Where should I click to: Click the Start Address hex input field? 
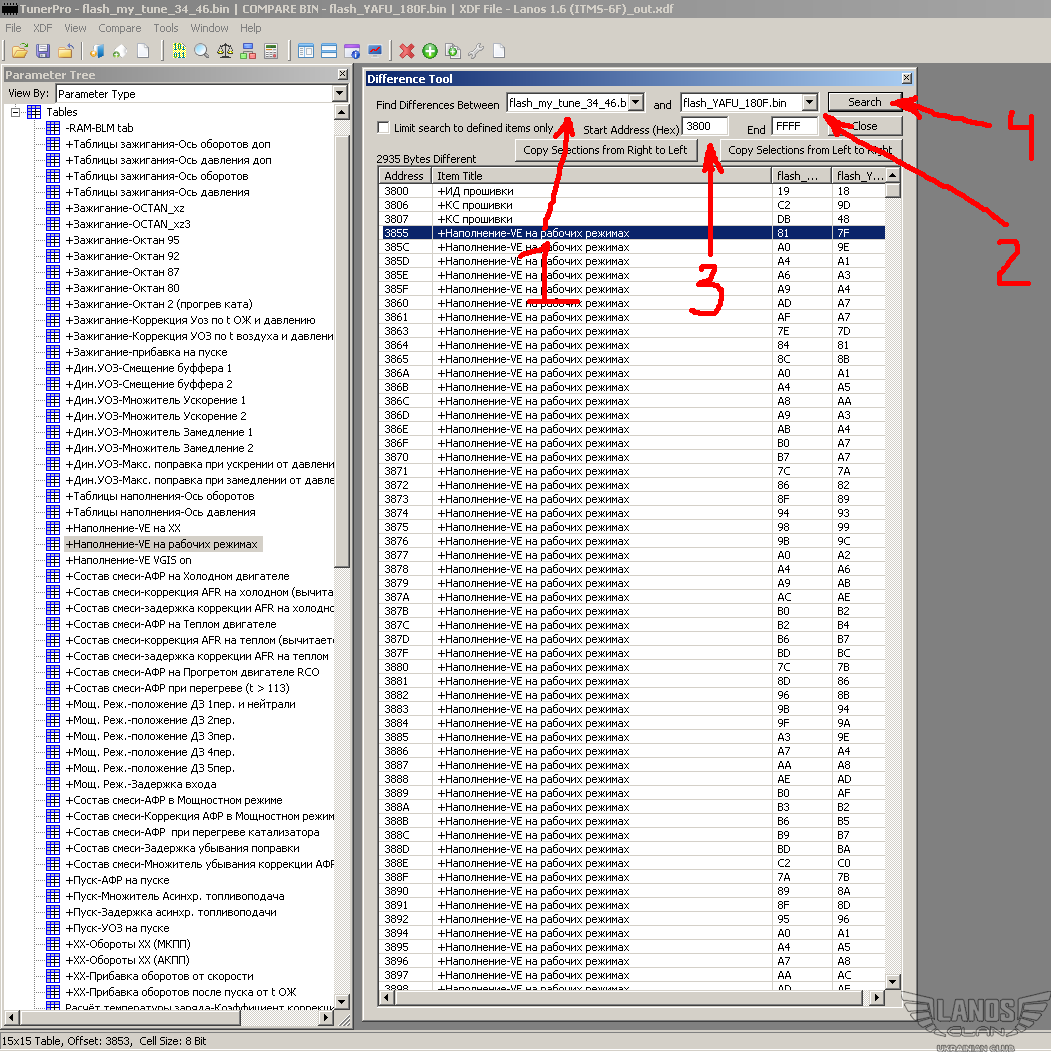(704, 127)
